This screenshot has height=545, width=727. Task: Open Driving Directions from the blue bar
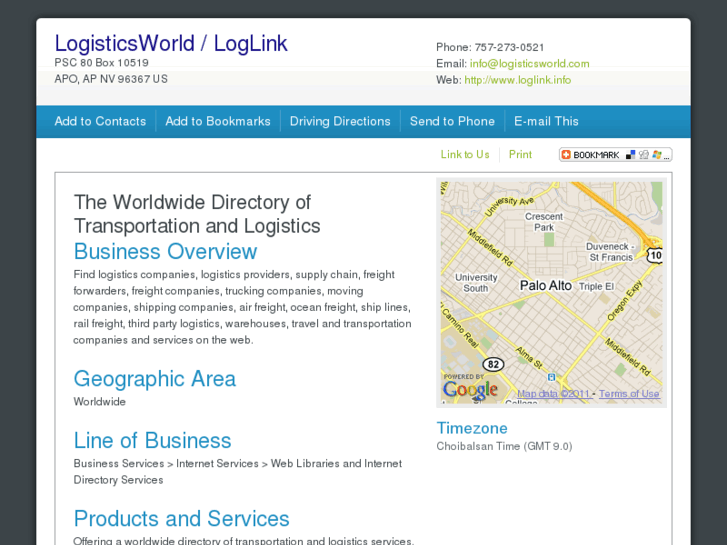pos(340,122)
